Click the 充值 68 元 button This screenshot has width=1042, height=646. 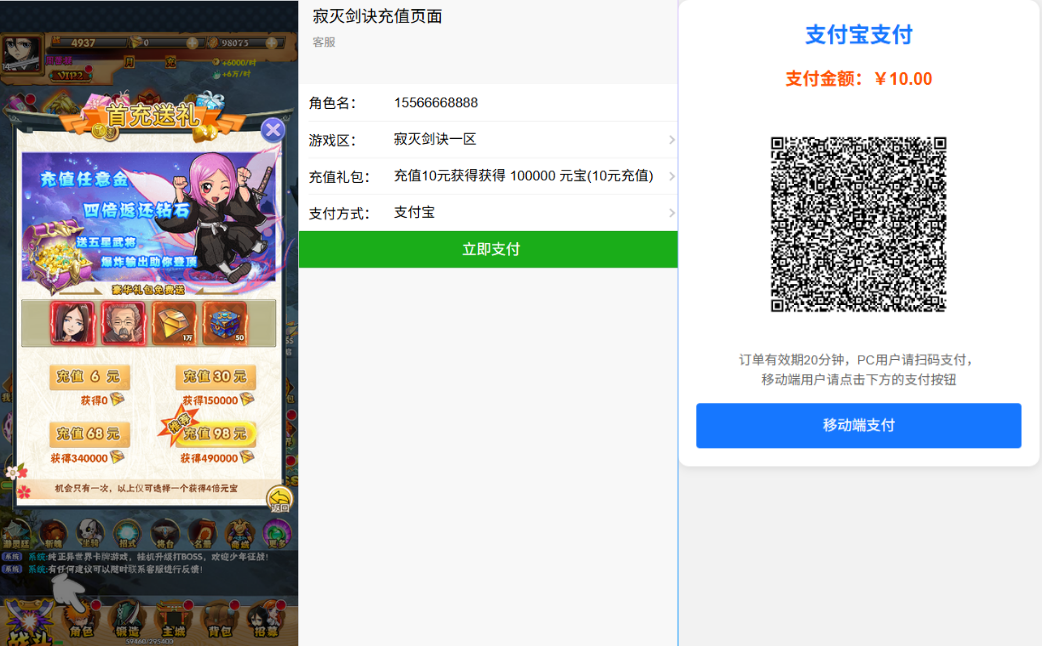click(x=89, y=434)
